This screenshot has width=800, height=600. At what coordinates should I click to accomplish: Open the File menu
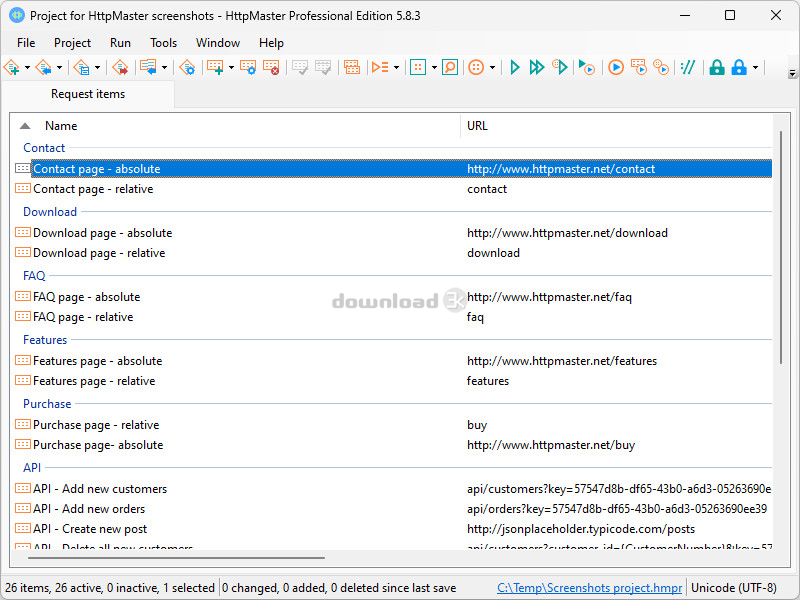click(26, 43)
